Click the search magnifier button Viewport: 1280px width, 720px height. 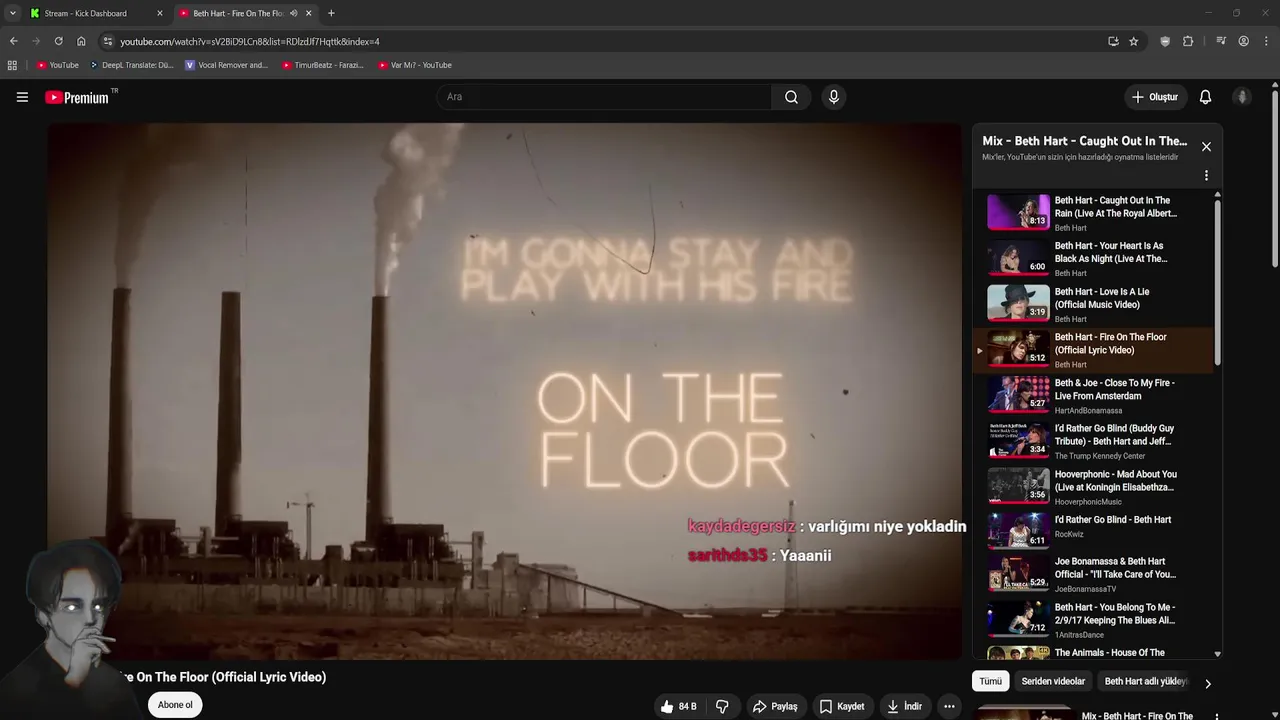(791, 97)
